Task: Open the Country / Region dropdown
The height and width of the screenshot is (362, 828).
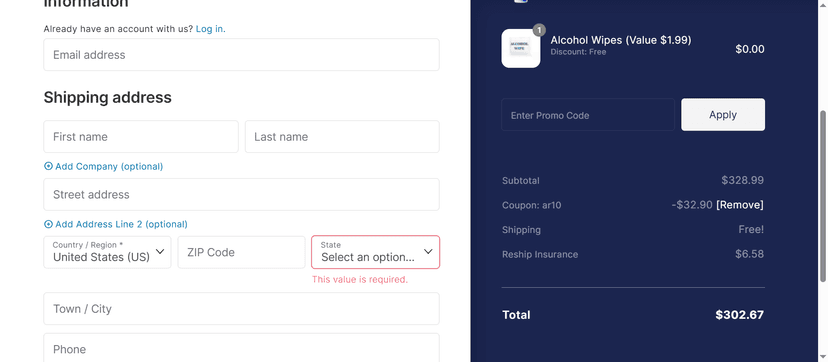Action: pos(107,252)
